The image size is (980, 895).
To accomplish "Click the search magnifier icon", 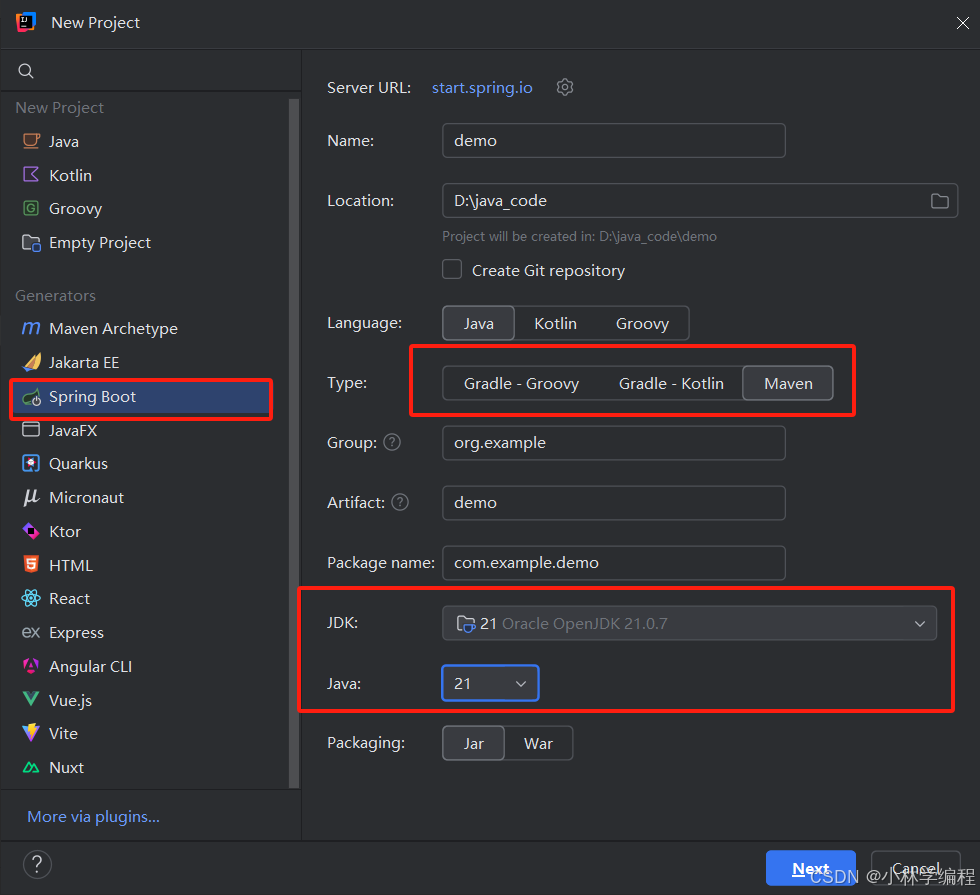I will click(26, 71).
